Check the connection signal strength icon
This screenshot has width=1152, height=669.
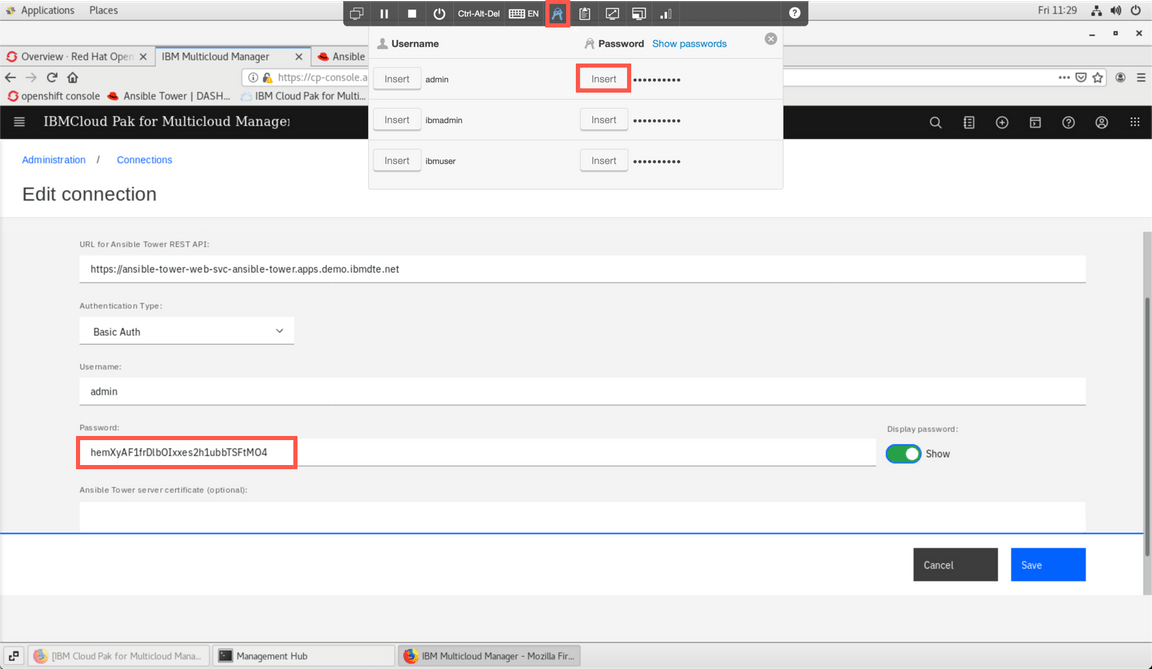click(666, 13)
